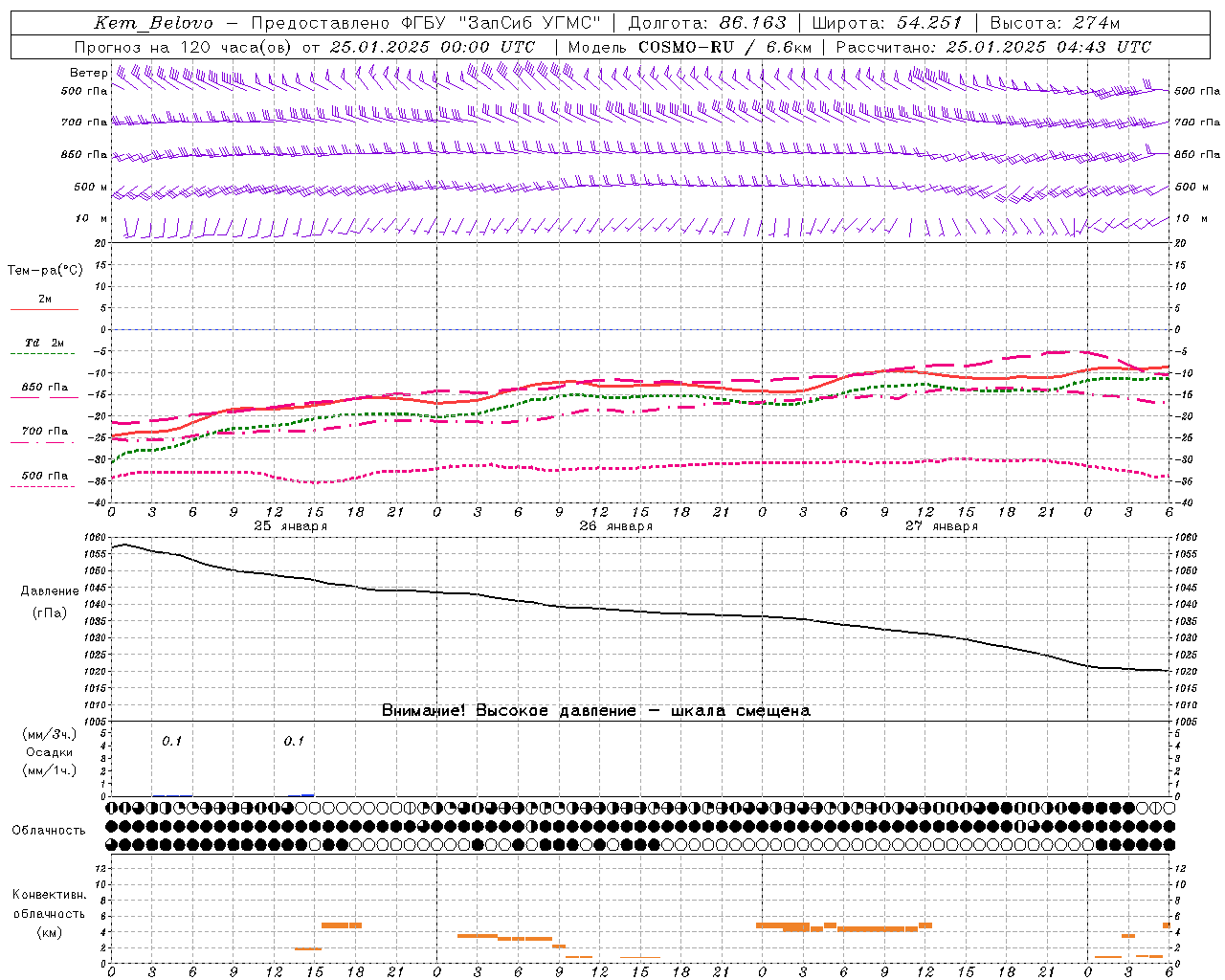Click the left 20 temperature axis value
This screenshot has width=1225, height=980.
coord(100,243)
